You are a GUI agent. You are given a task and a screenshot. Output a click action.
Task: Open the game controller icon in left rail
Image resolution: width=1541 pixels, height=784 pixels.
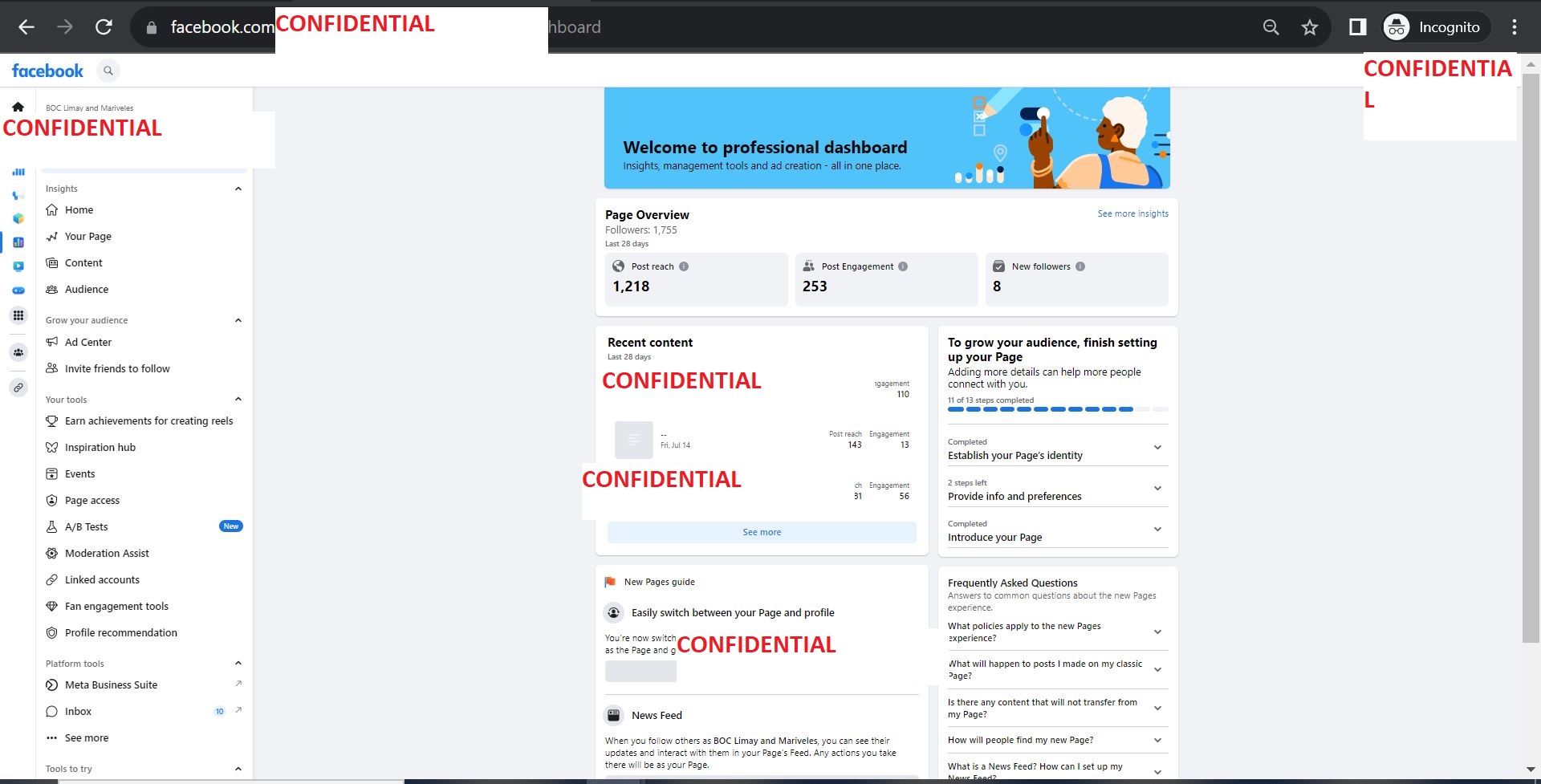(x=18, y=290)
